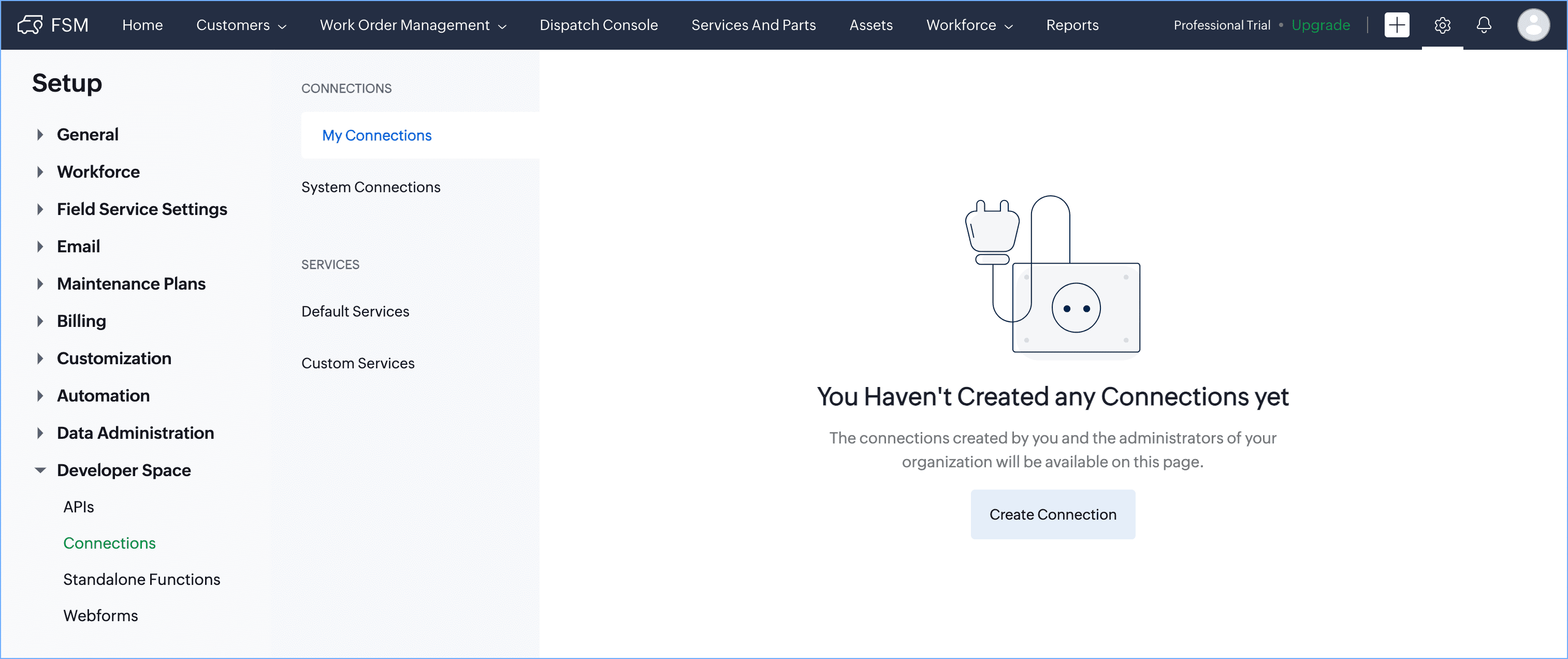1568x659 pixels.
Task: Open APIs under Developer Space
Action: click(x=79, y=507)
